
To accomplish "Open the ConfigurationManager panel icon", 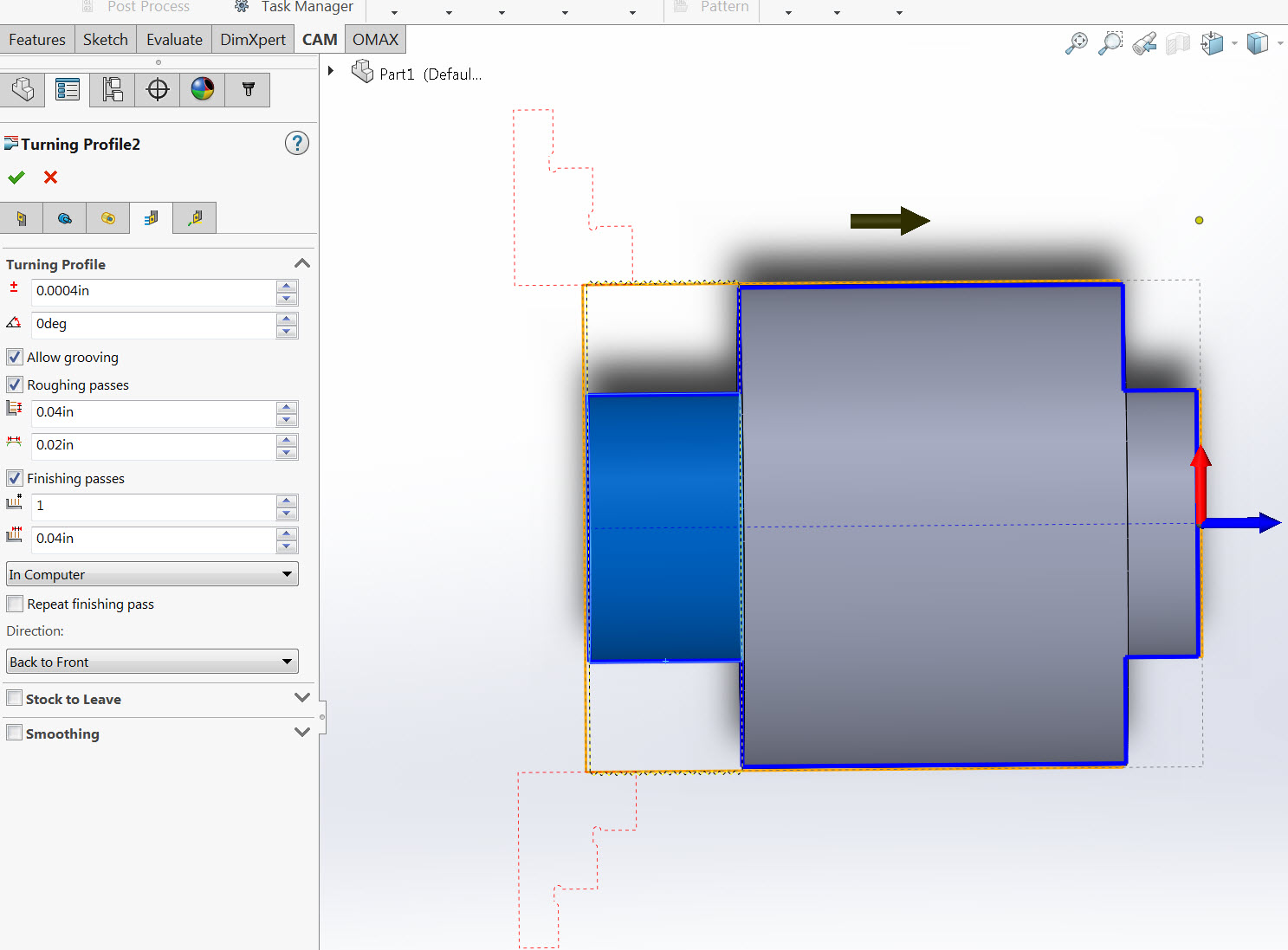I will (113, 89).
